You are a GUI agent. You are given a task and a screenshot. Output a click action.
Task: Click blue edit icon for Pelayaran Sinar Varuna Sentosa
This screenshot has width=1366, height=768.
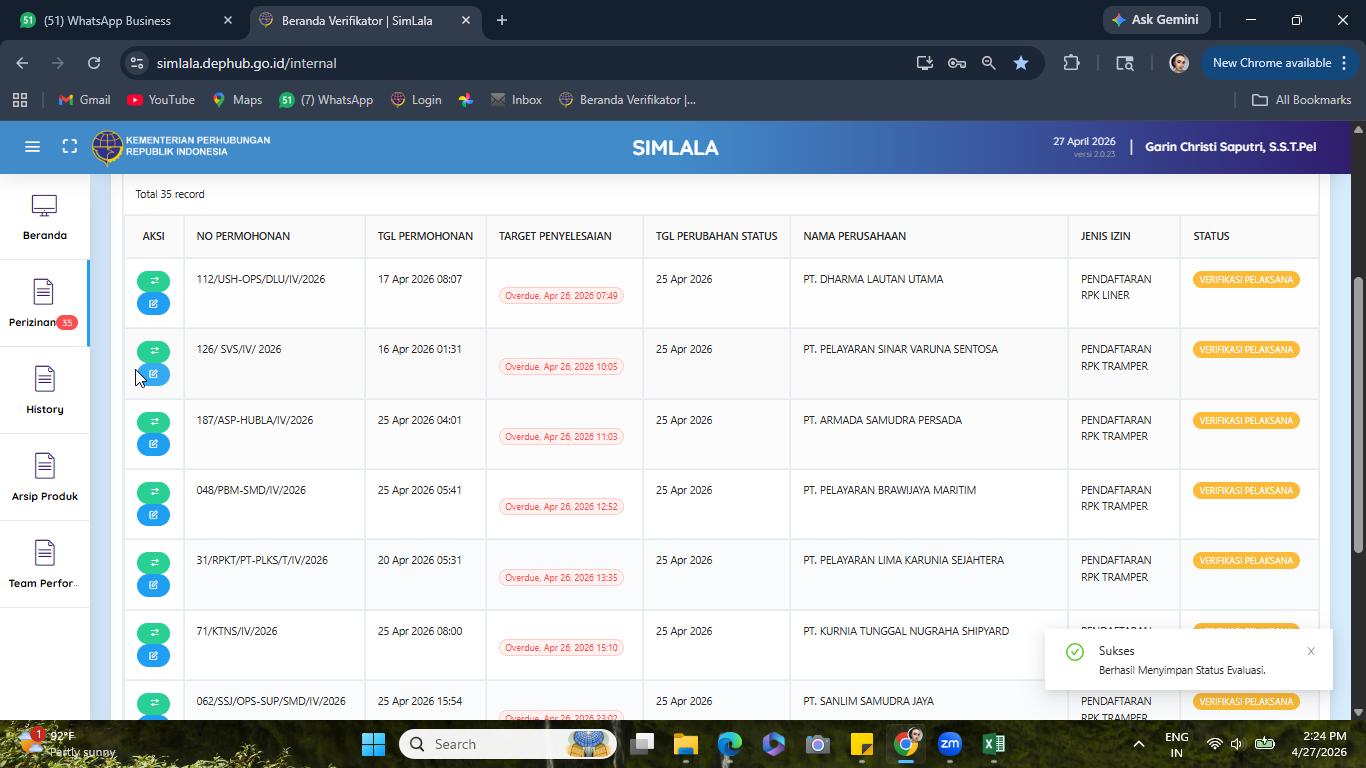pos(154,374)
